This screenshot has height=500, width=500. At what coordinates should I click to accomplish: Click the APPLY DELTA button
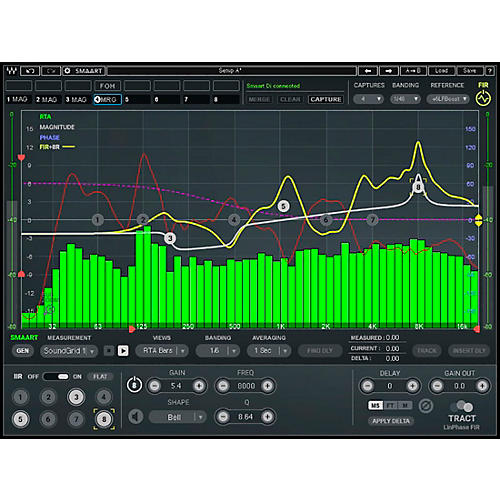pyautogui.click(x=391, y=421)
